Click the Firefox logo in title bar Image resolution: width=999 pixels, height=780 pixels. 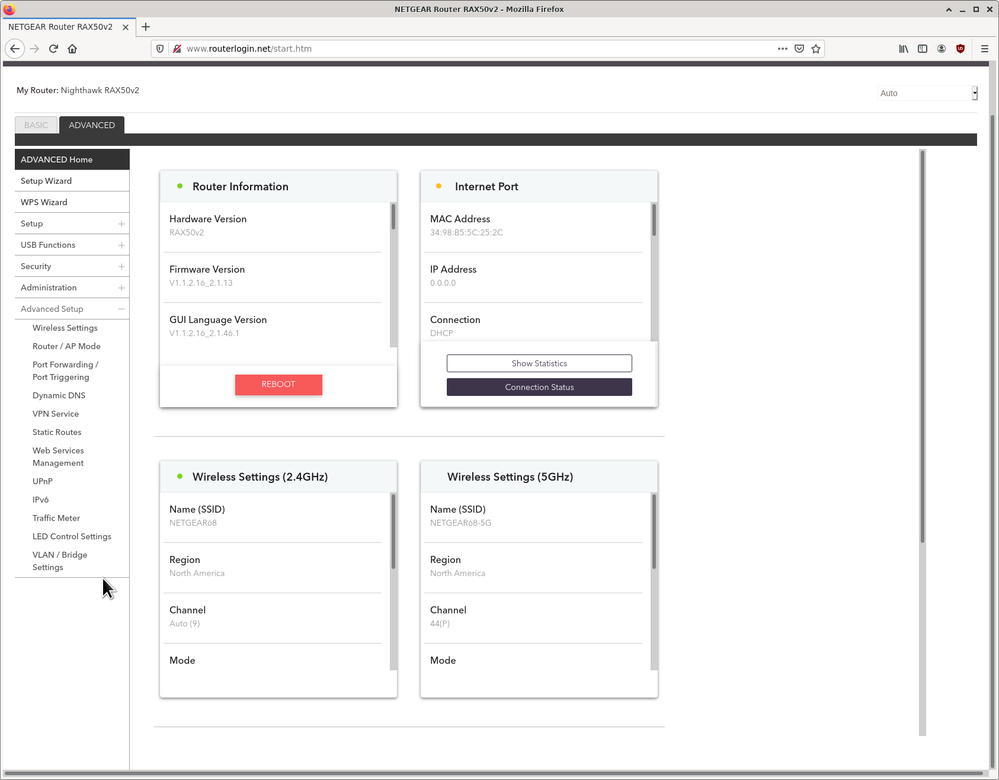tap(9, 9)
